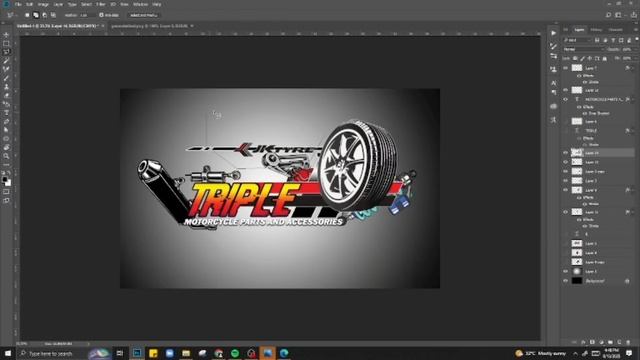640x360 pixels.
Task: Add layer style fx at panel bottom
Action: (583, 342)
